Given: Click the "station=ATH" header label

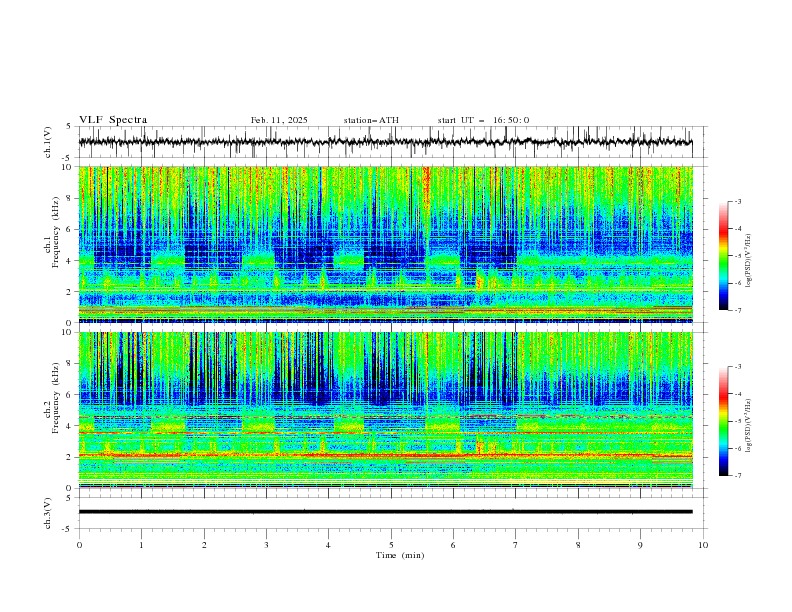Looking at the screenshot, I should (371, 120).
